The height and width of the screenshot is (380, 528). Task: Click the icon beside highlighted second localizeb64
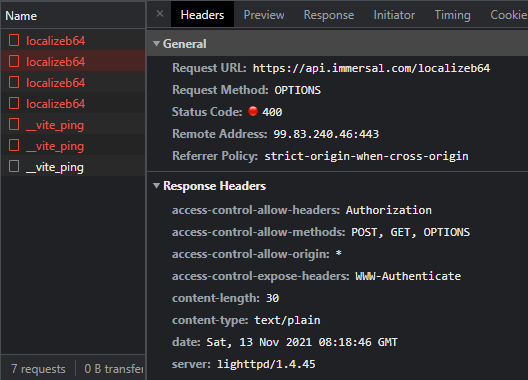14,61
